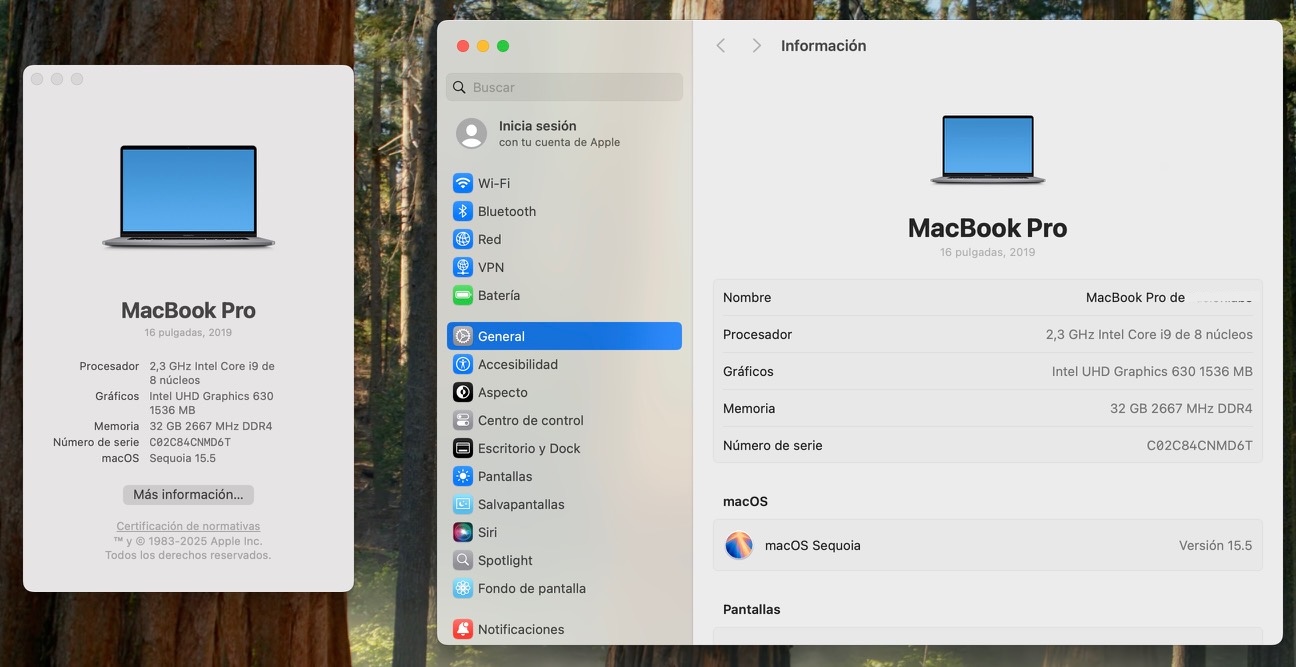Click Inicia sesión con tu cuenta de Apple
This screenshot has height=667, width=1296.
tap(559, 134)
